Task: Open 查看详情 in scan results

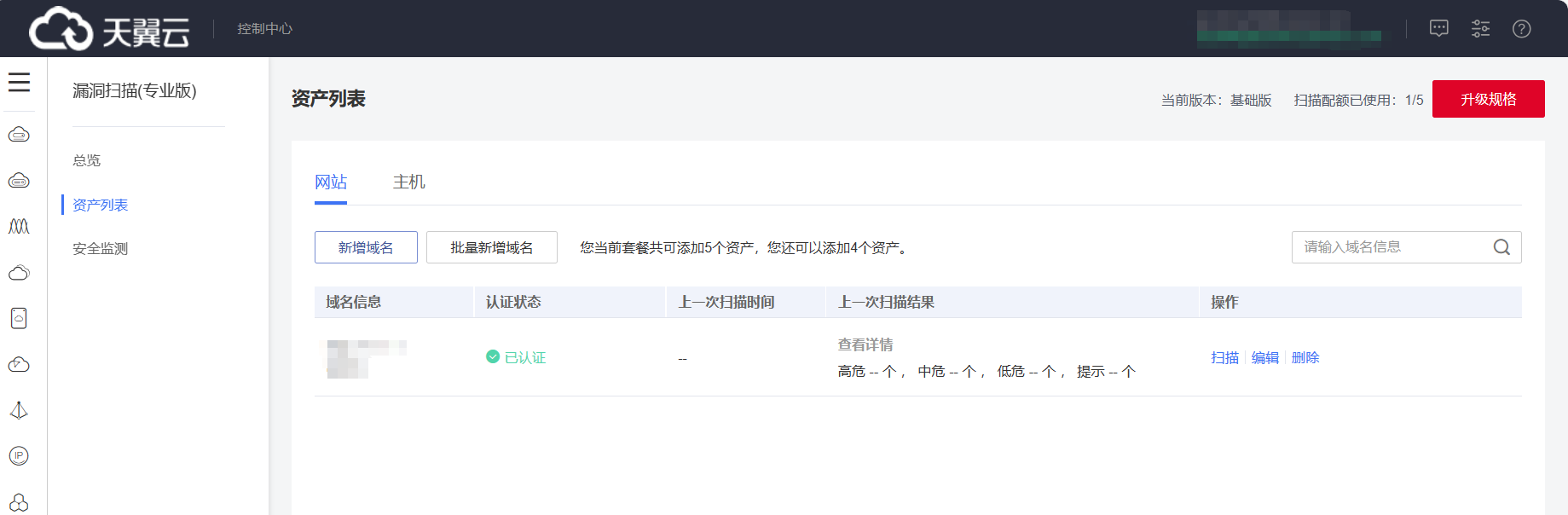Action: tap(865, 344)
